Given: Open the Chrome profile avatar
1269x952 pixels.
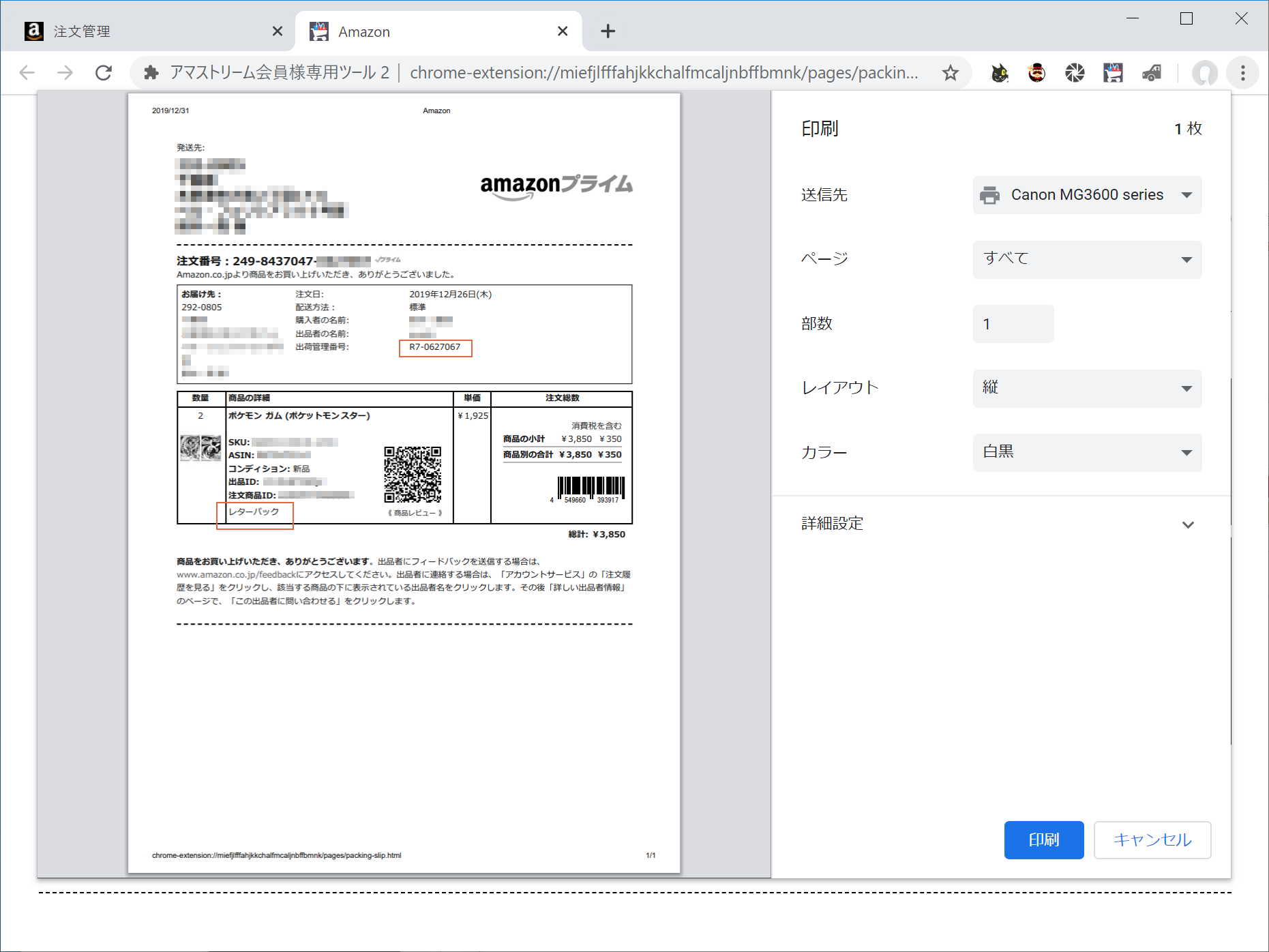Looking at the screenshot, I should pyautogui.click(x=1205, y=72).
